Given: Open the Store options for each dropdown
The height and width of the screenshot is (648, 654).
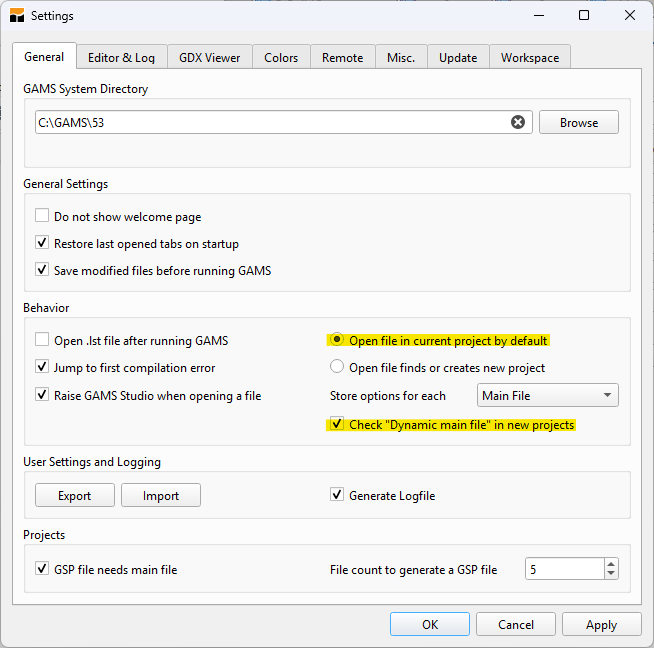Looking at the screenshot, I should (x=548, y=396).
